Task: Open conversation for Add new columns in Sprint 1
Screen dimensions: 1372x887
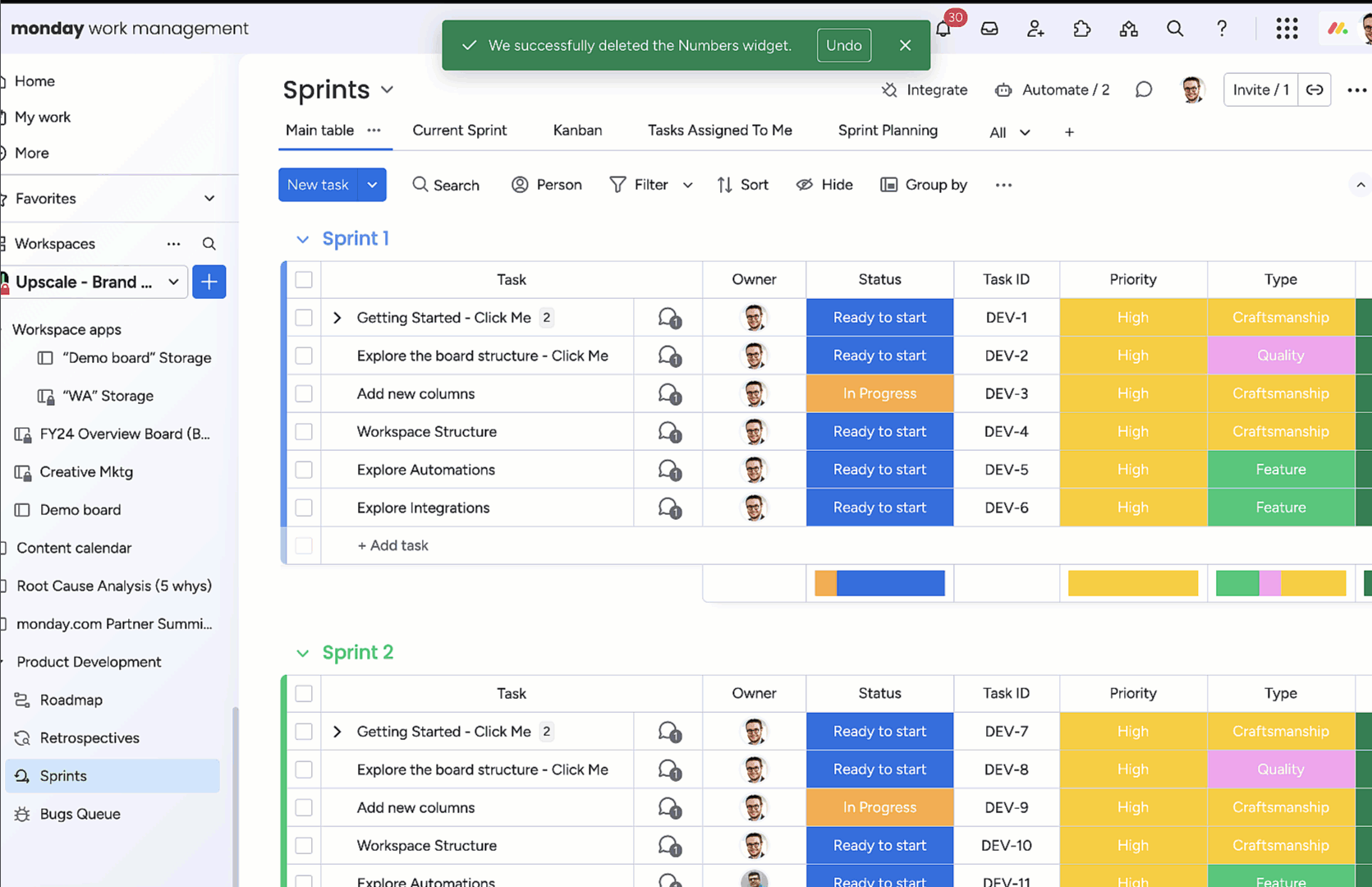Action: click(x=670, y=394)
